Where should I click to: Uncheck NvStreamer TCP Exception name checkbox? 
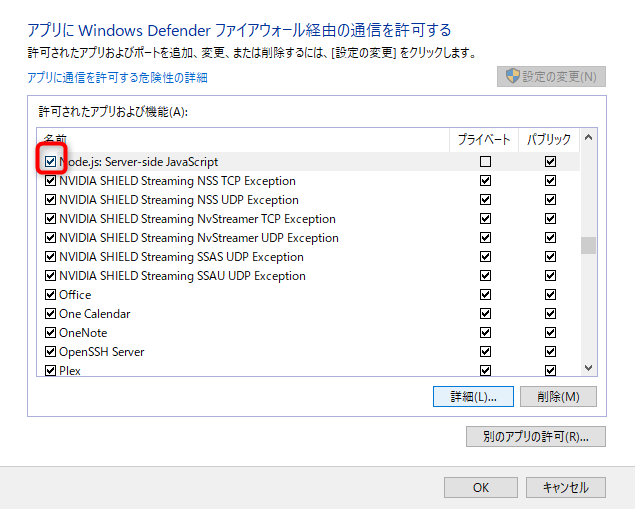(50, 219)
